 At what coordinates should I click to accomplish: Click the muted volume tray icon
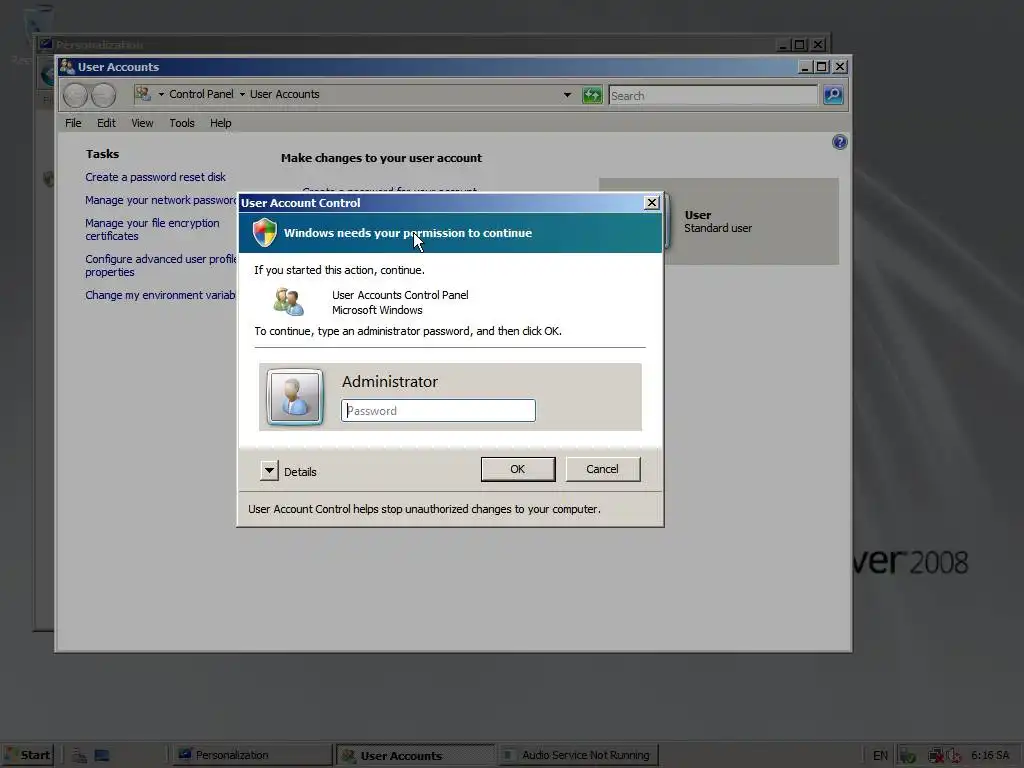click(x=953, y=756)
